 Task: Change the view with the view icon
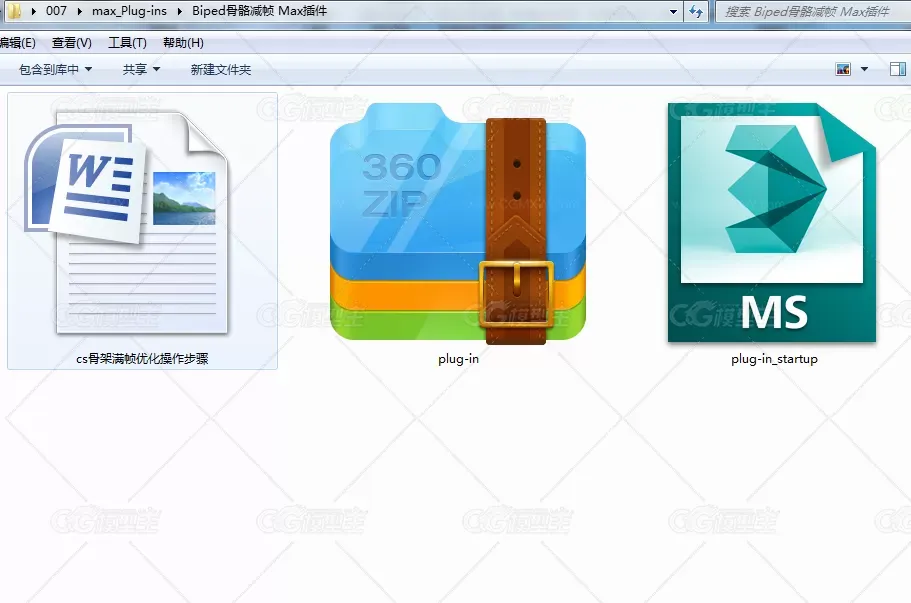pos(843,69)
